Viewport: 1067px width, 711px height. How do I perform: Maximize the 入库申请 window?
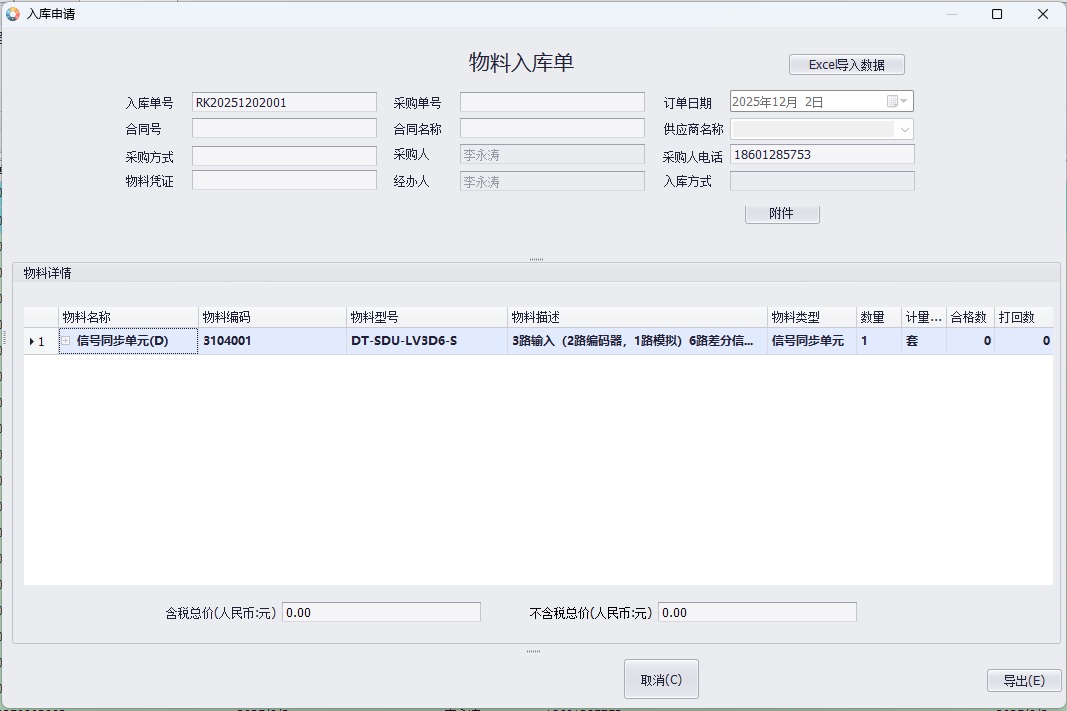(996, 14)
